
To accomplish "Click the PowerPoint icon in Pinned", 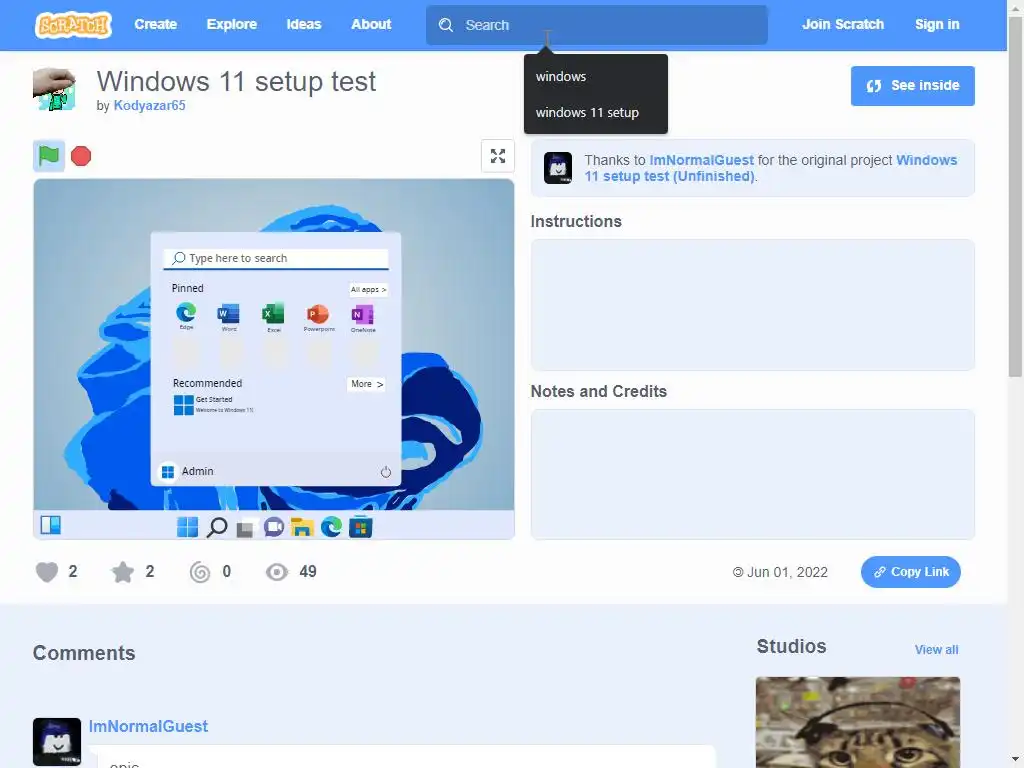I will (x=318, y=314).
